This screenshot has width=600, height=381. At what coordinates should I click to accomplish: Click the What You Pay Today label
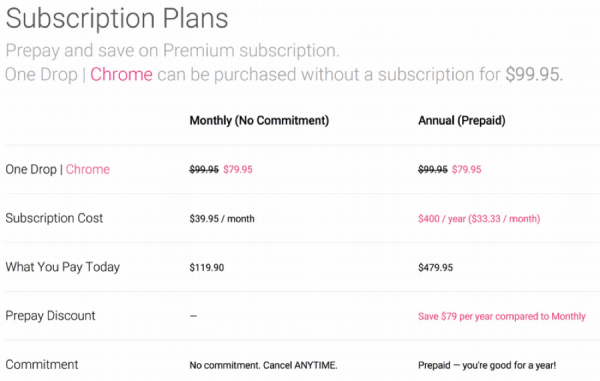click(x=62, y=267)
